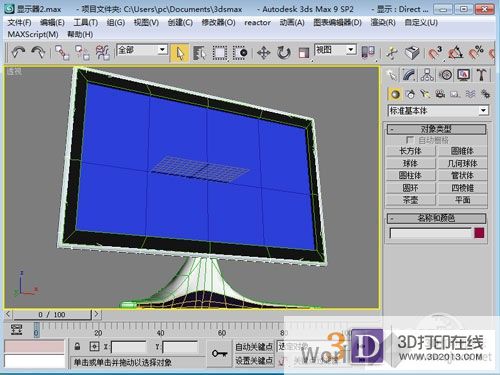Collapse the 对象类型 rollout
The height and width of the screenshot is (375, 500).
436,129
